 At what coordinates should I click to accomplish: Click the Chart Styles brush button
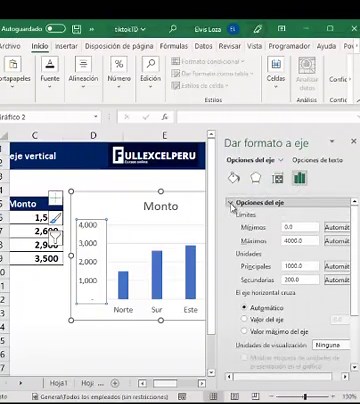pyautogui.click(x=55, y=219)
